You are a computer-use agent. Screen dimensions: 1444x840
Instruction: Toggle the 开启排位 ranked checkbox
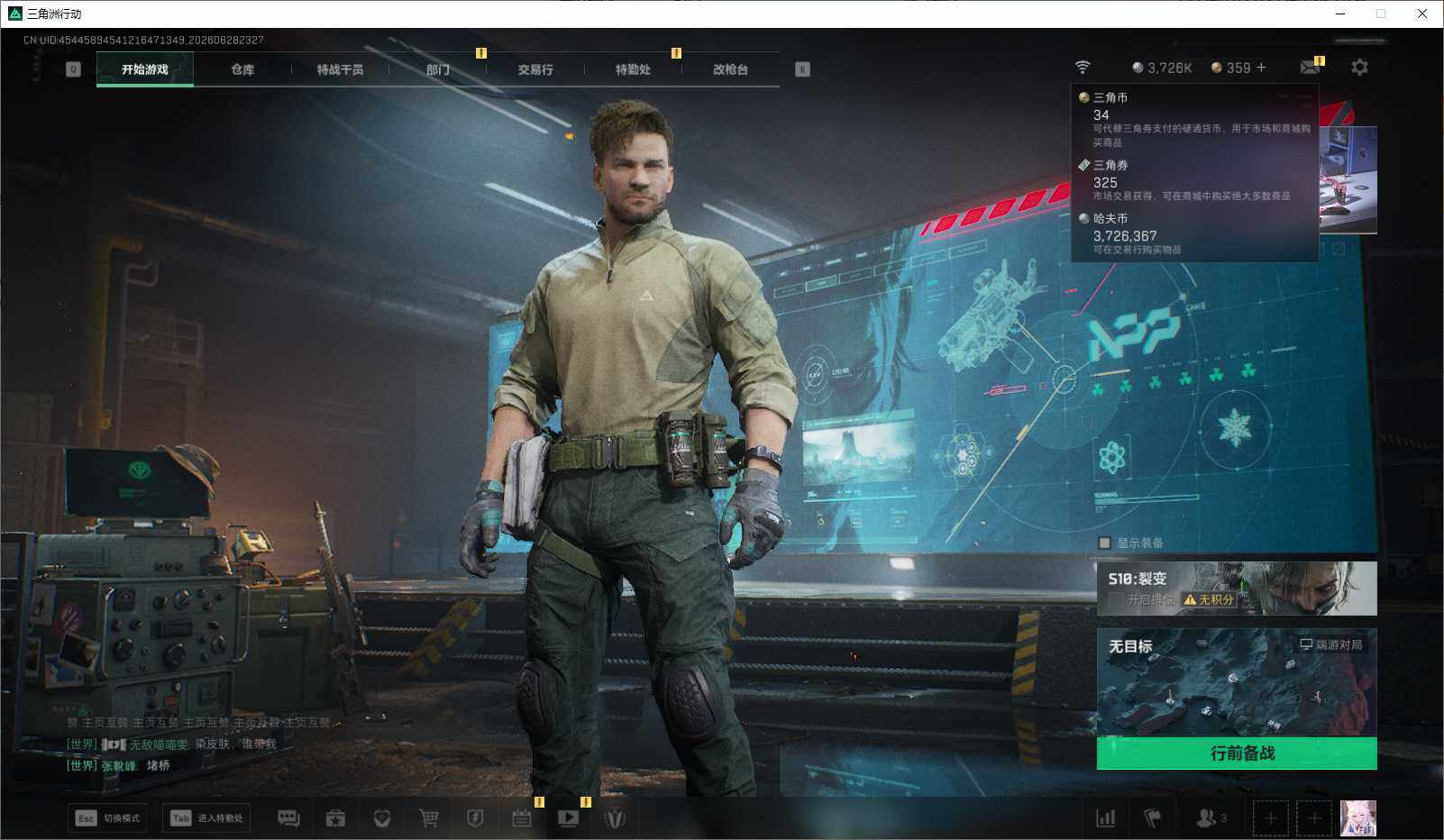[x=1116, y=599]
